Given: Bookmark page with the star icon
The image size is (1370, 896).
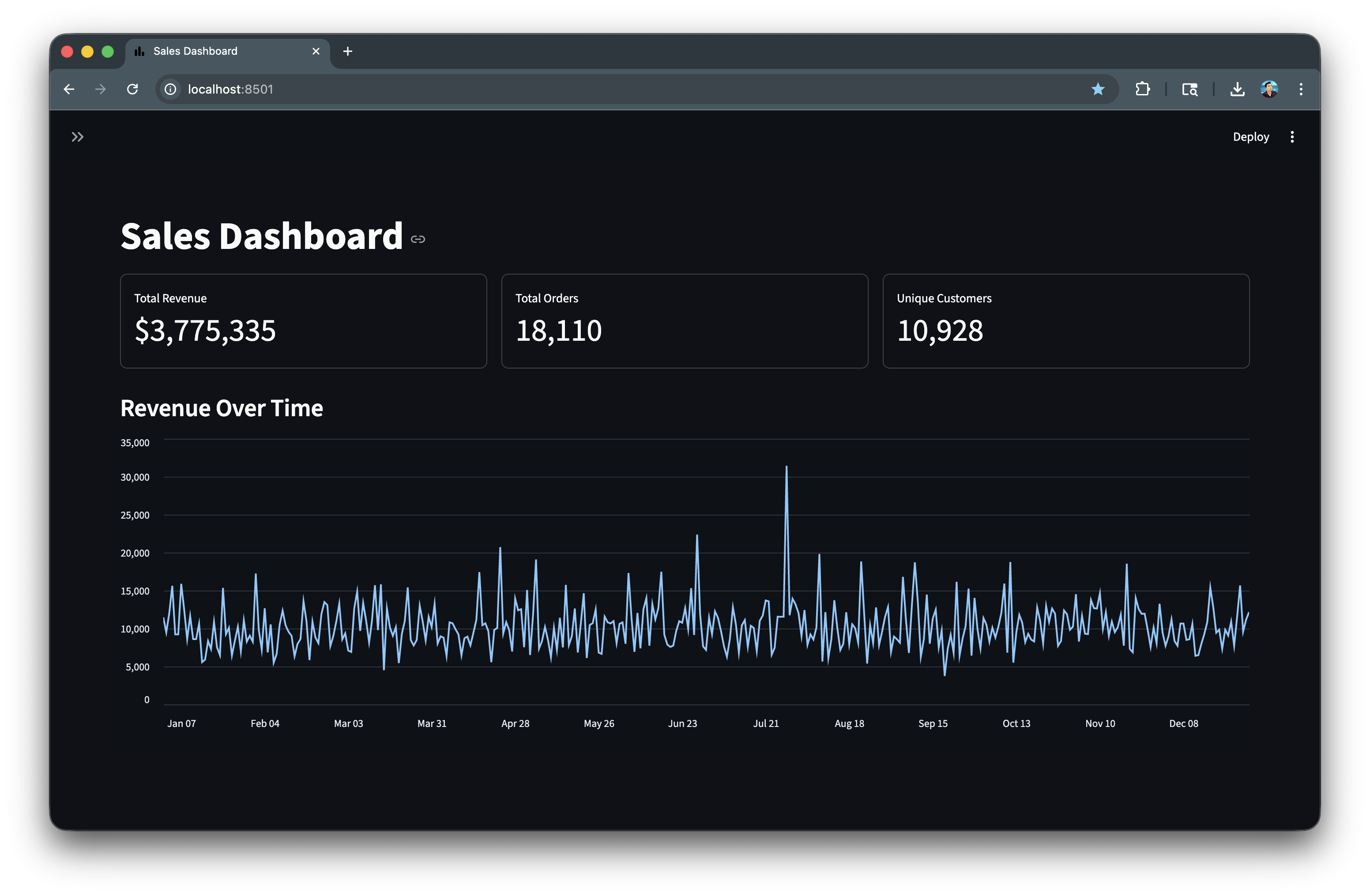Looking at the screenshot, I should click(1098, 89).
